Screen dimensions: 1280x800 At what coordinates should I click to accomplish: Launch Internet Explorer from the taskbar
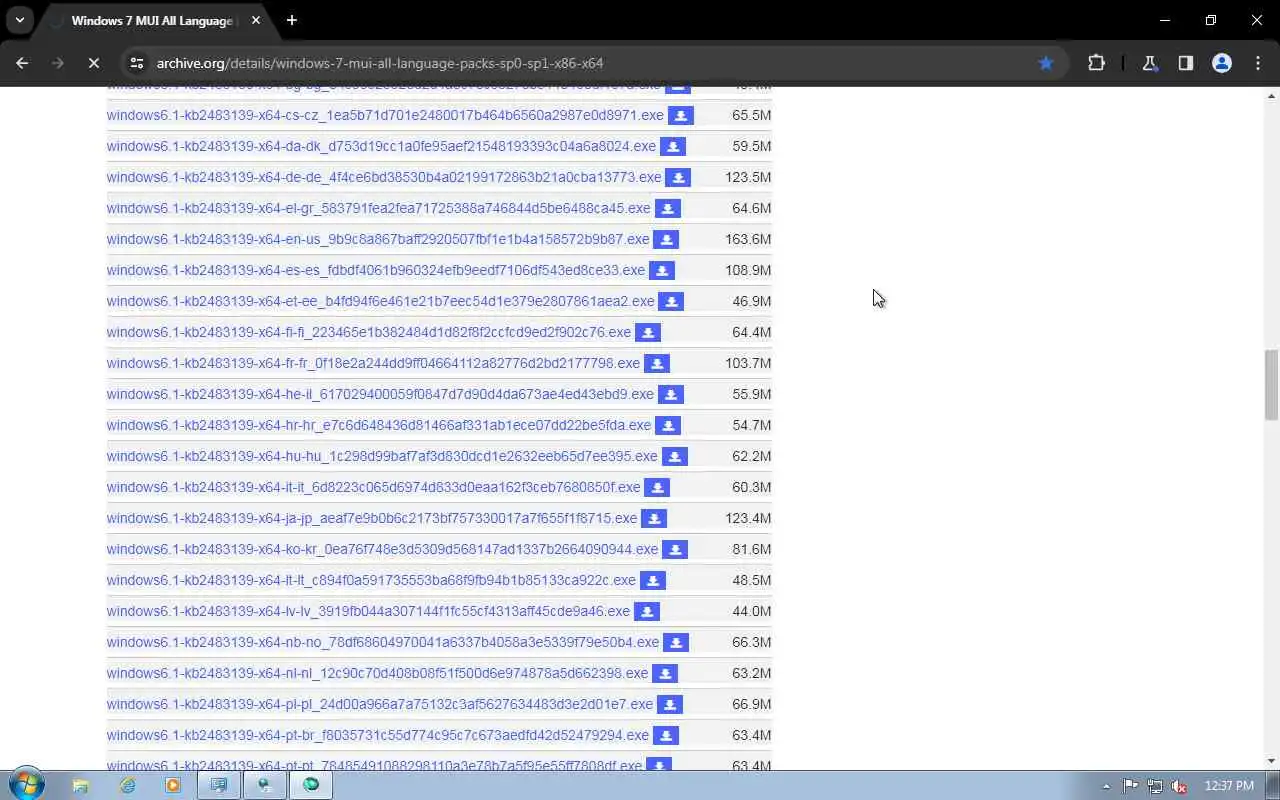click(x=127, y=786)
